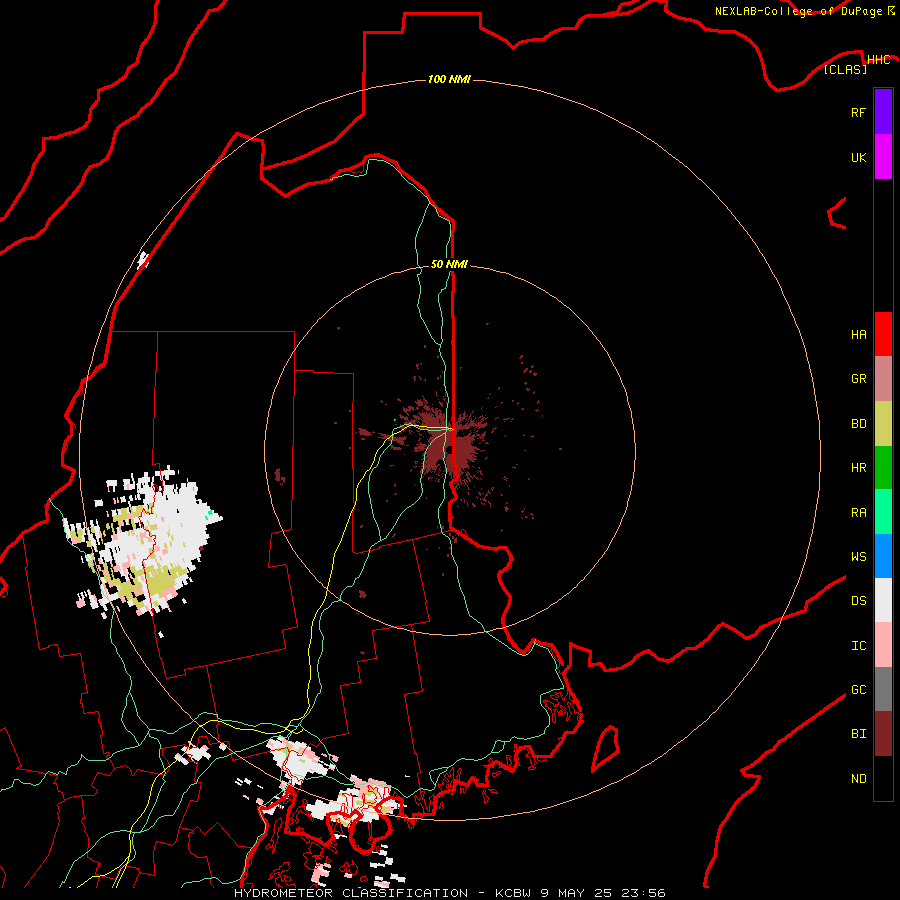Click the WS legend label
900x900 pixels.
tap(858, 557)
